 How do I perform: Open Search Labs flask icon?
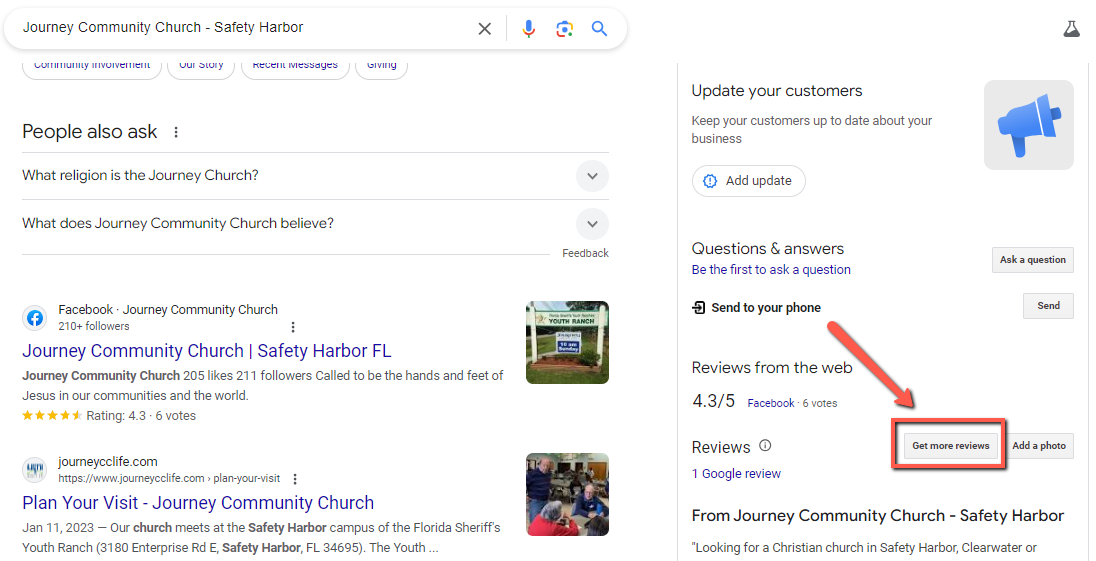(1072, 29)
